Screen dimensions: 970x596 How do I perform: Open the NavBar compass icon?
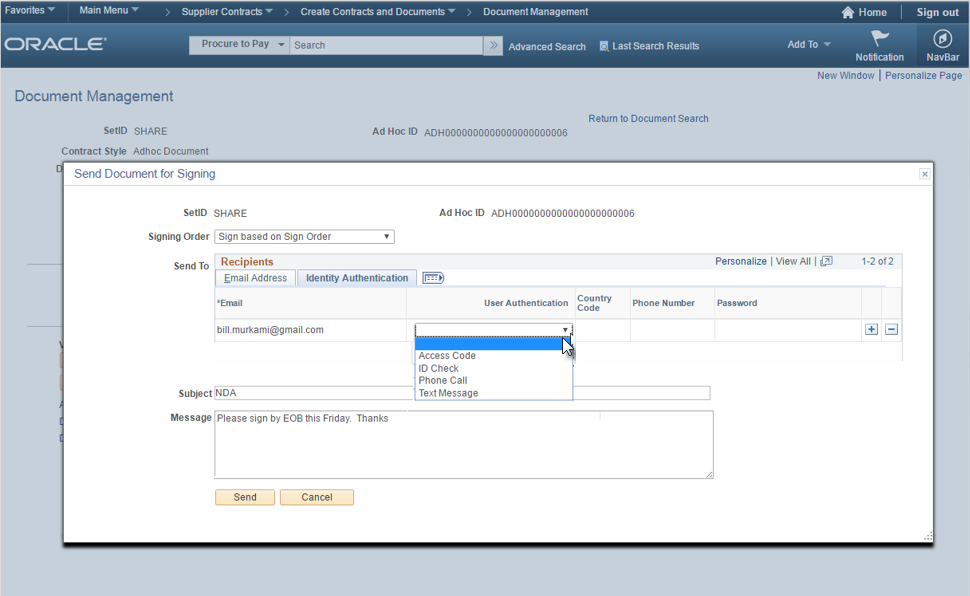(942, 39)
